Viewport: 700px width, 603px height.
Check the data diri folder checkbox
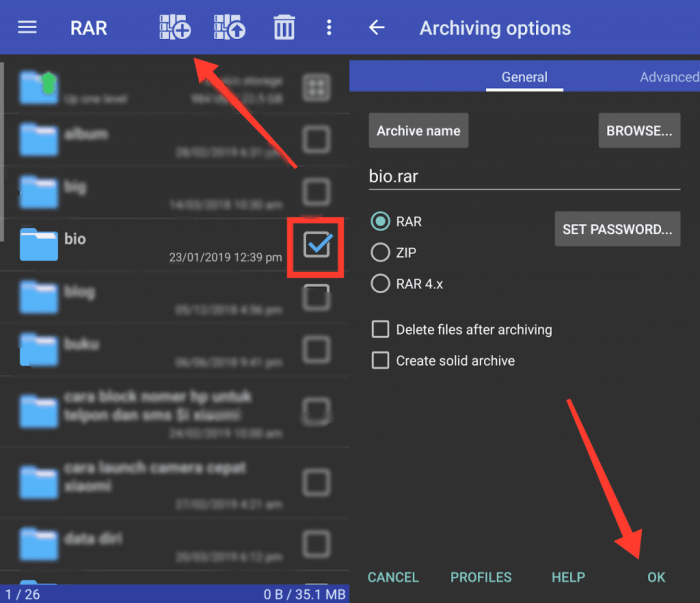(317, 544)
